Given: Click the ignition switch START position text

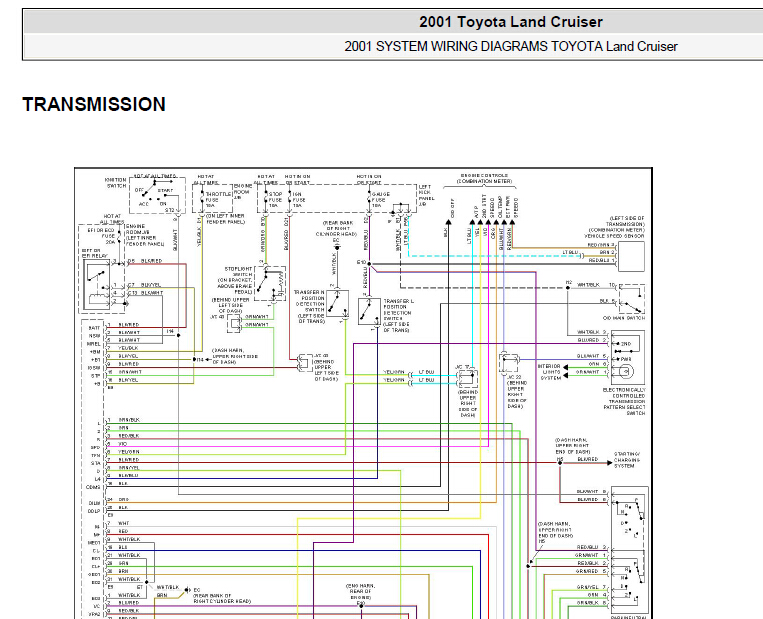Looking at the screenshot, I should (x=165, y=191).
